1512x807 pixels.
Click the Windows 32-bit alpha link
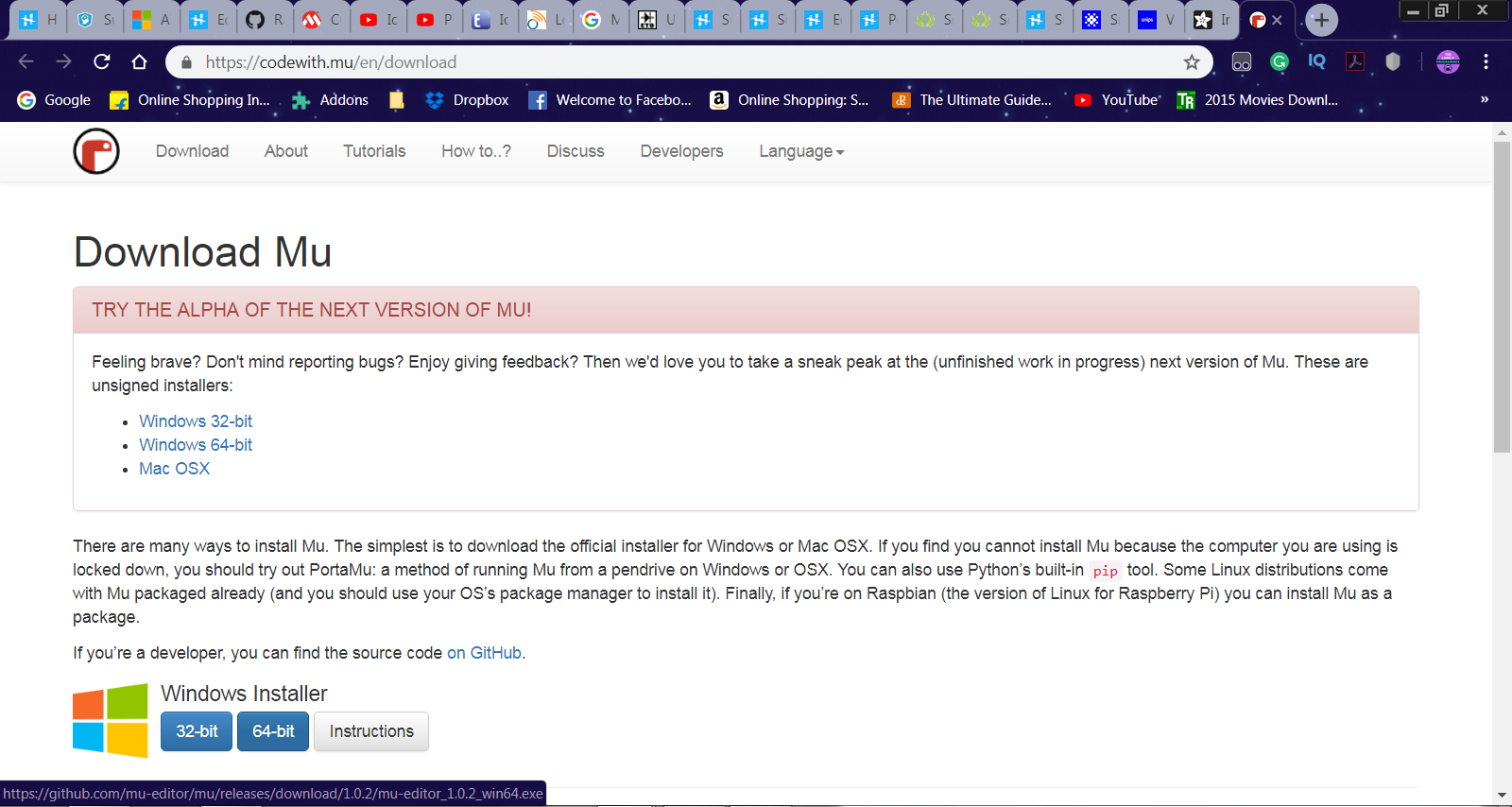click(196, 421)
